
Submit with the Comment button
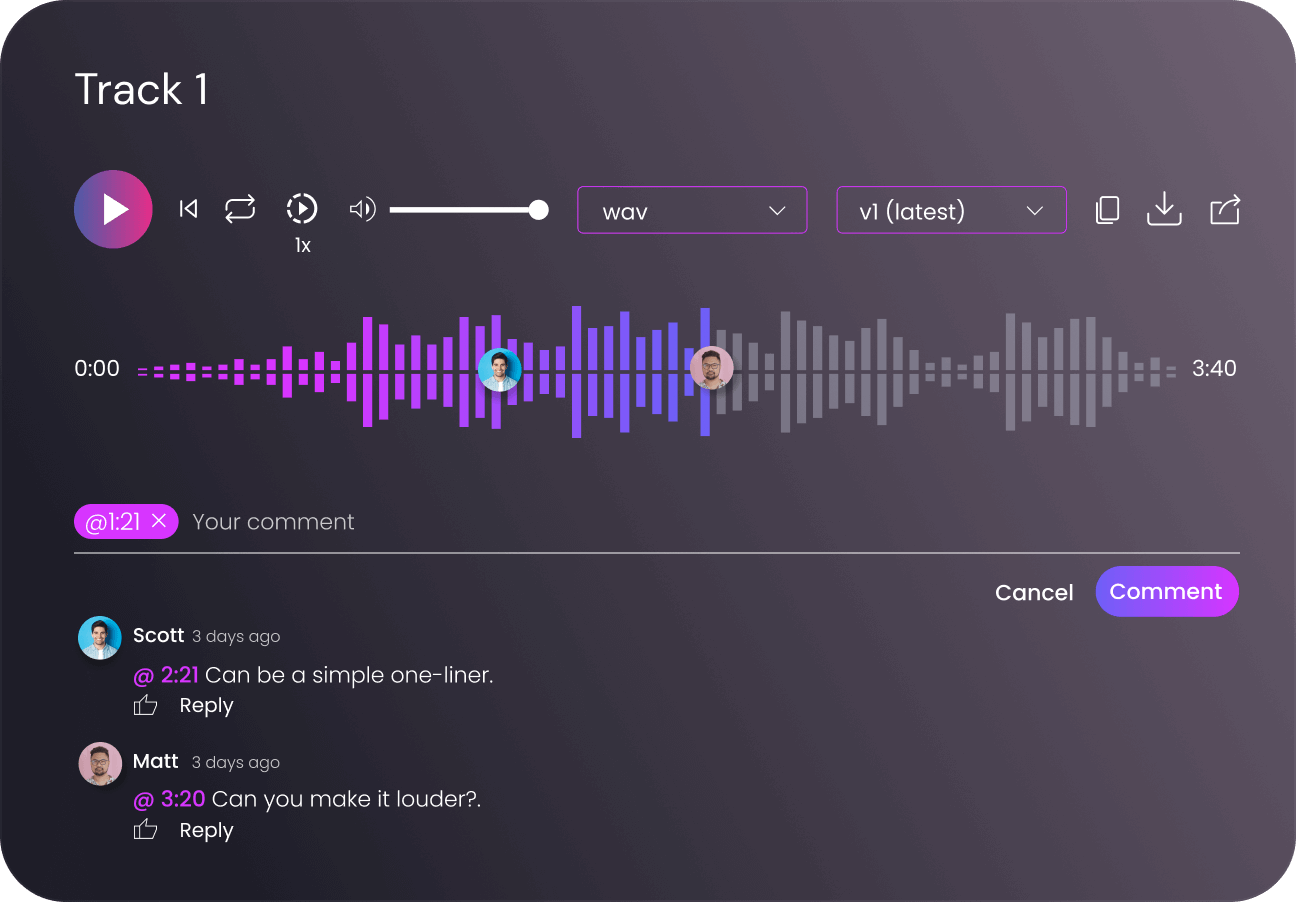[x=1167, y=592]
